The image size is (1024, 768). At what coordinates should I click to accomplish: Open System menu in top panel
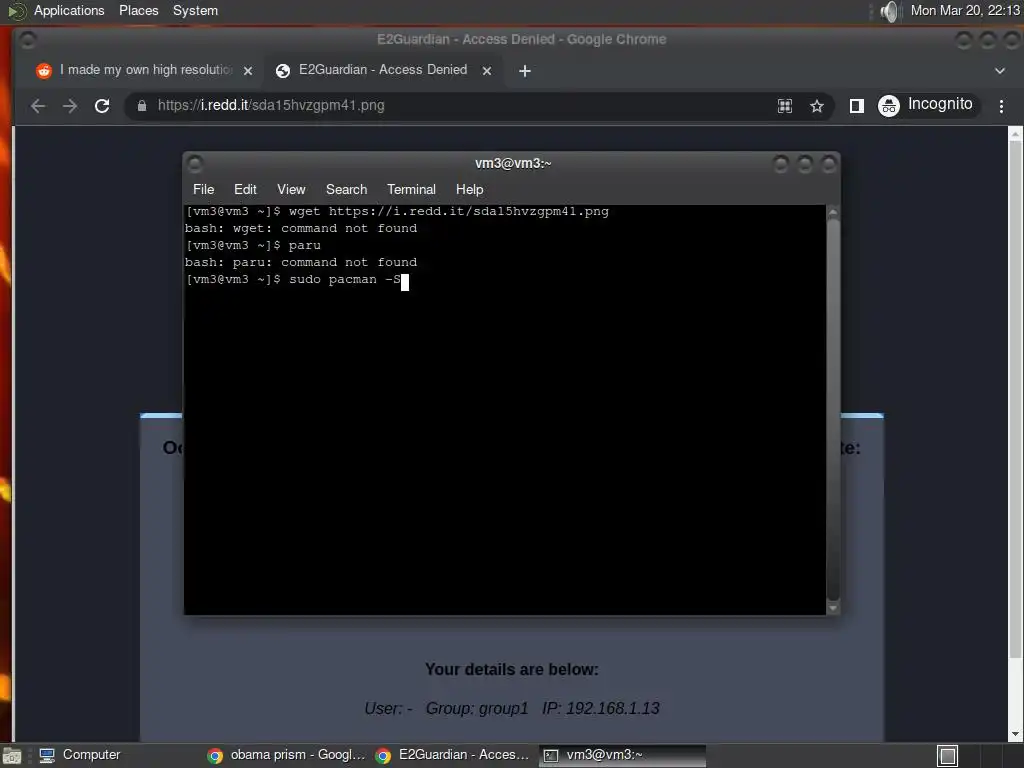point(195,10)
